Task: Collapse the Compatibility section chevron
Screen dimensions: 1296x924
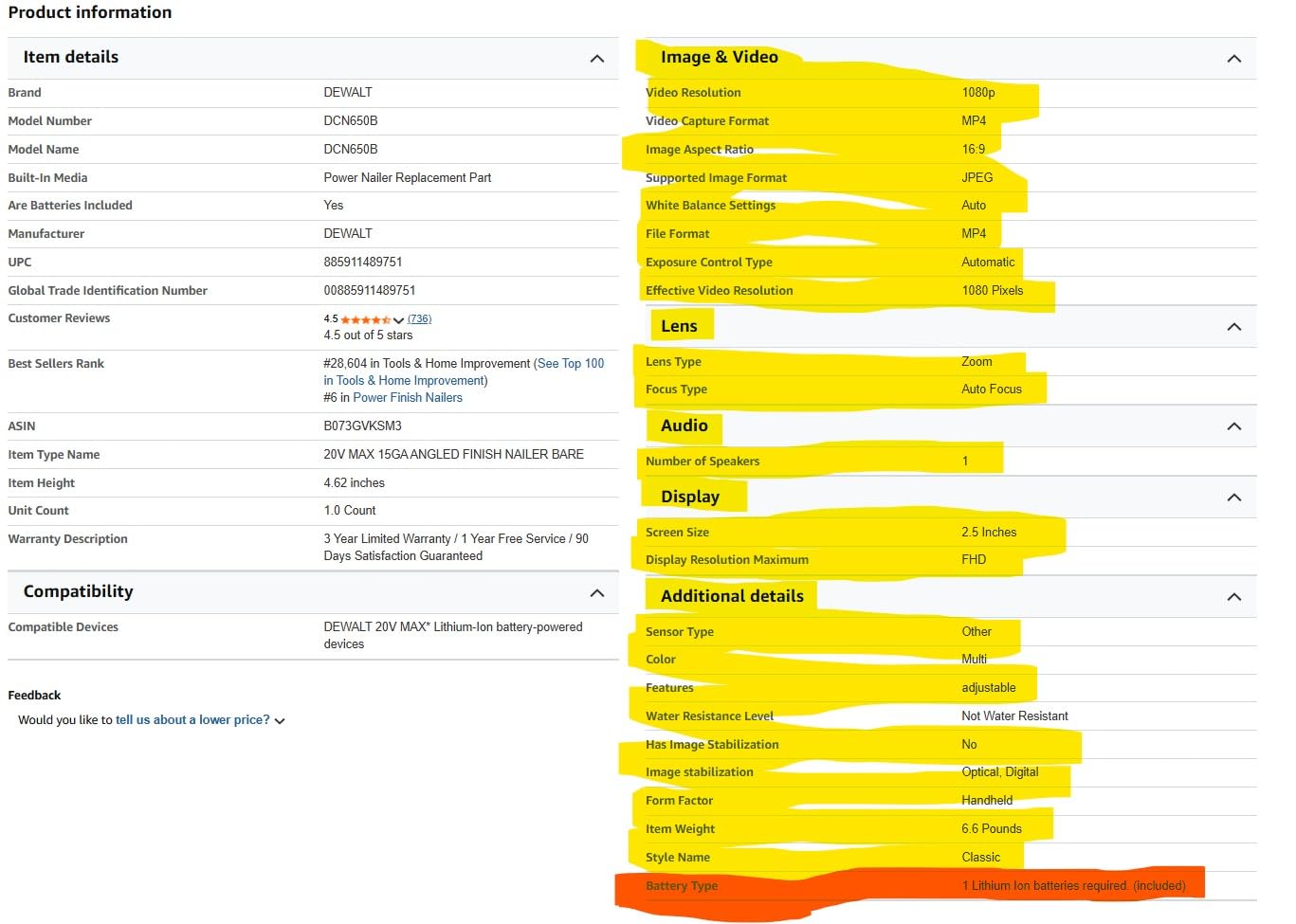Action: pyautogui.click(x=597, y=593)
